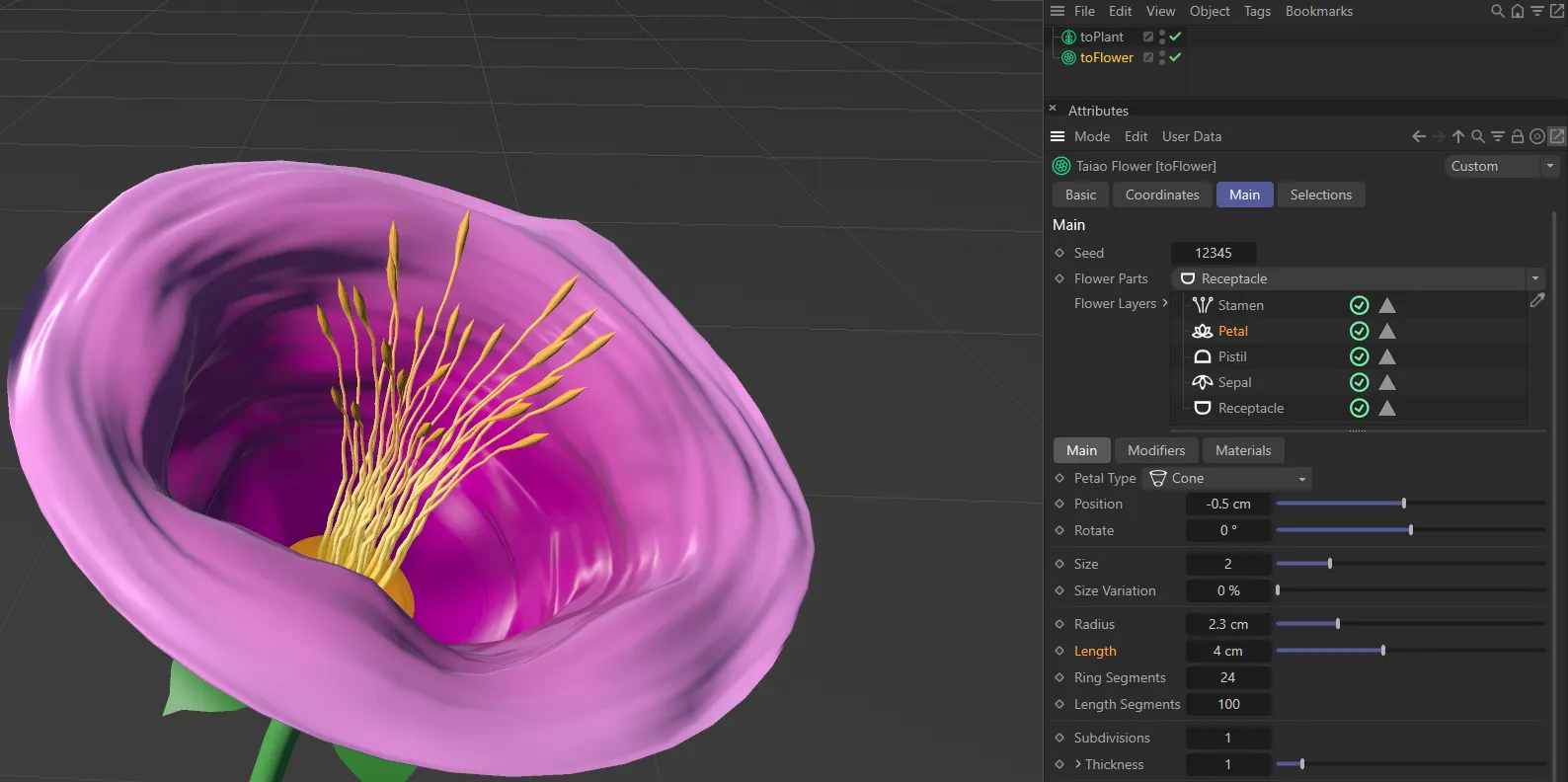Open the Object menu
1568x782 pixels.
coord(1210,11)
